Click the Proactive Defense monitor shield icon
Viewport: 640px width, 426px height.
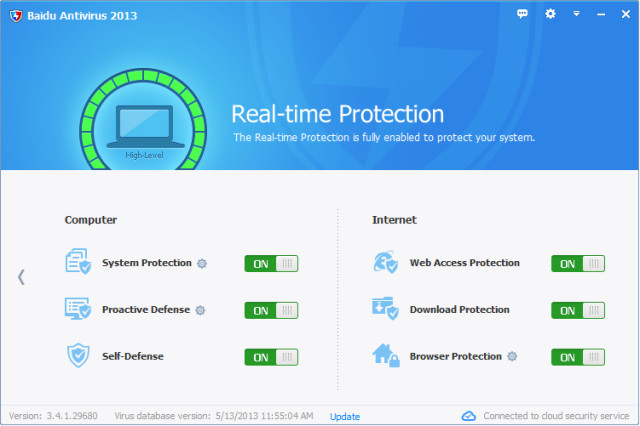pos(78,308)
